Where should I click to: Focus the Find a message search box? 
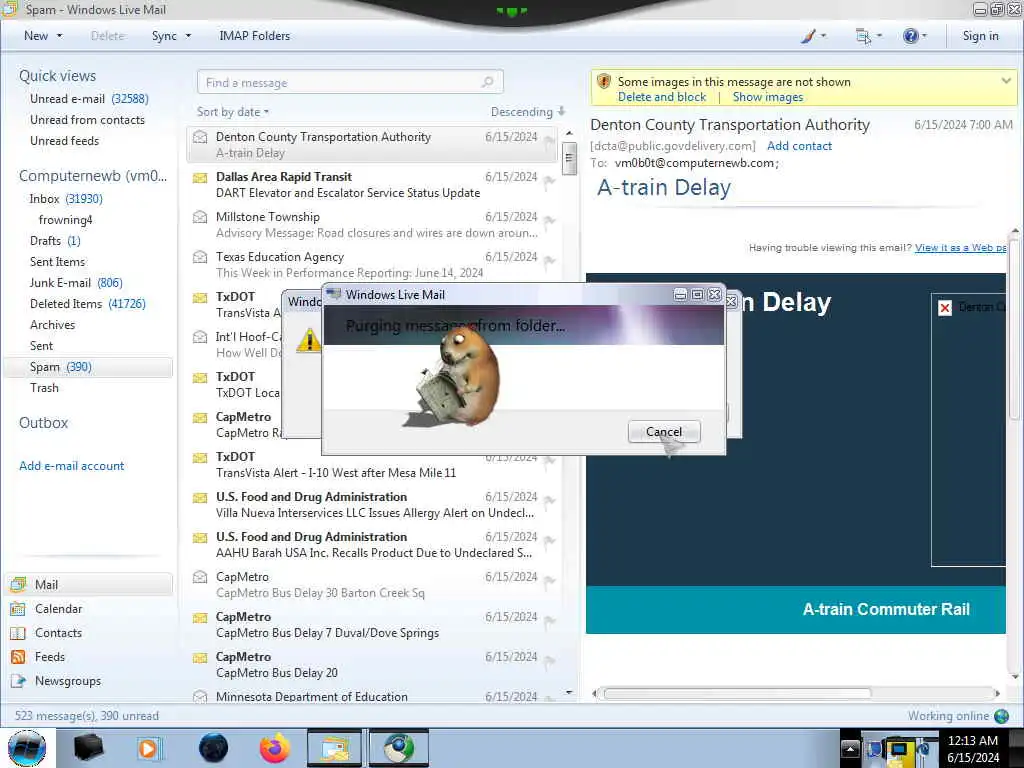point(349,82)
